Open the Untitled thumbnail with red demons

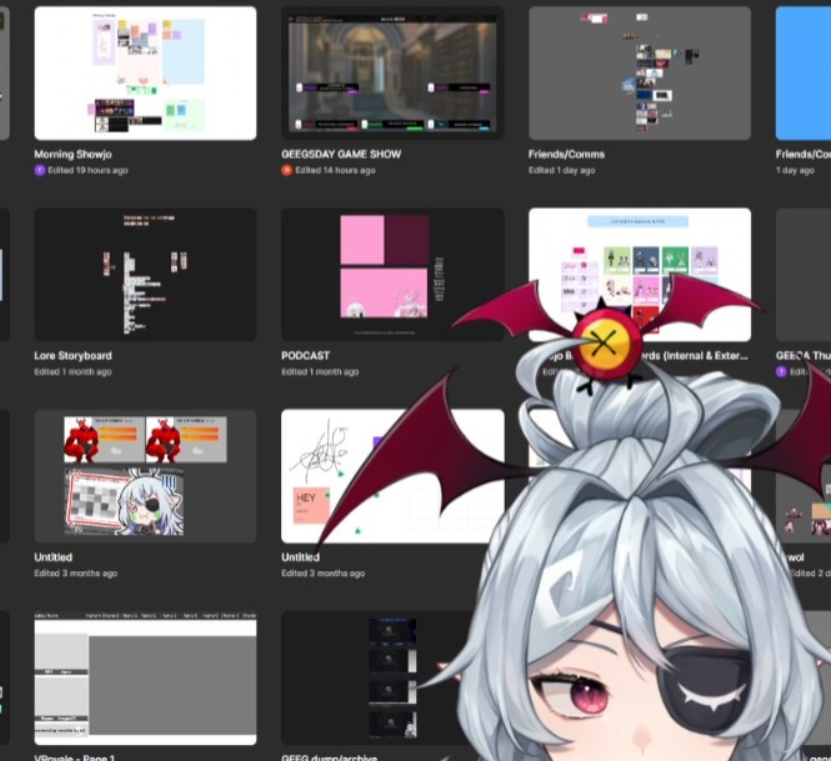145,476
